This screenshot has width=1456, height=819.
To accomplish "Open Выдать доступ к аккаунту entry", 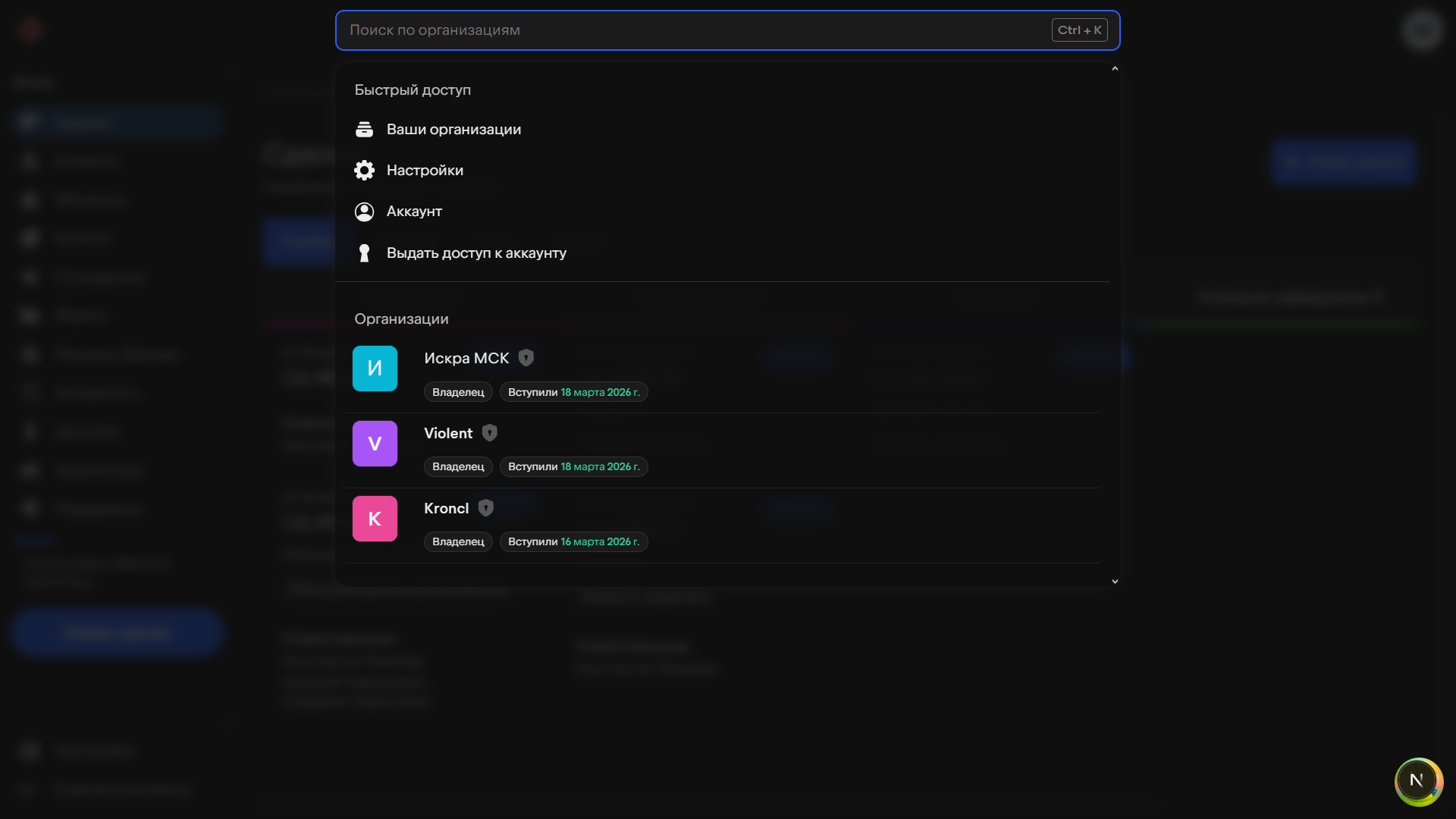I will point(476,253).
